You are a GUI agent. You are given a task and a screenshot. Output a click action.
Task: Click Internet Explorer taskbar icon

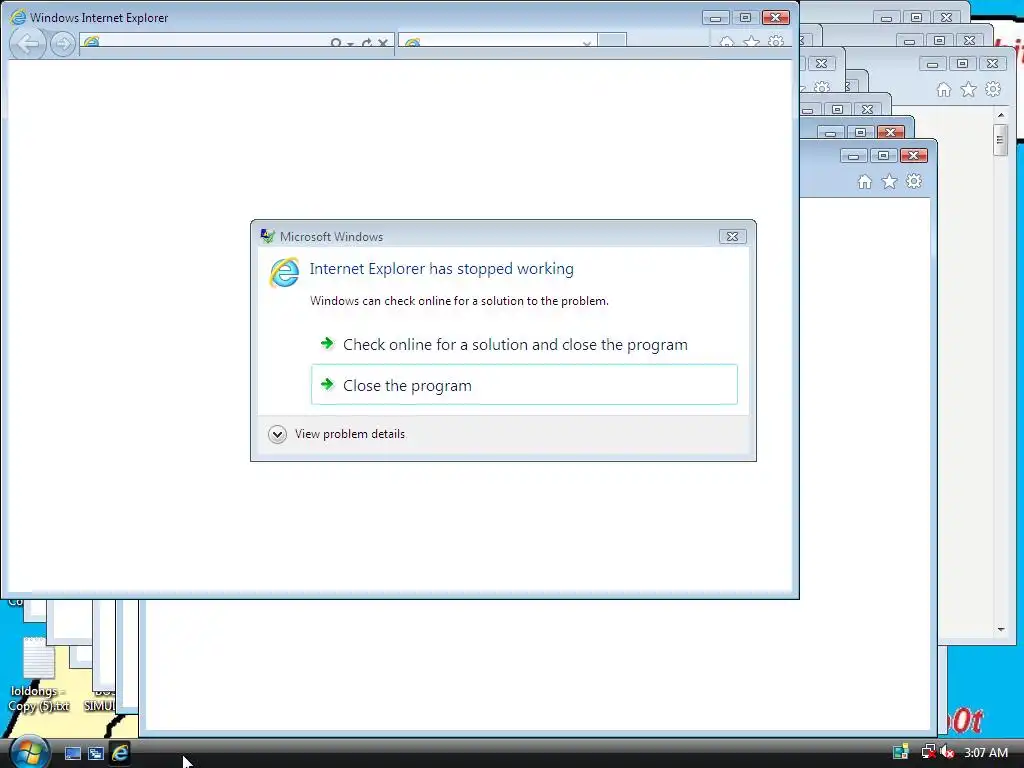pos(120,753)
